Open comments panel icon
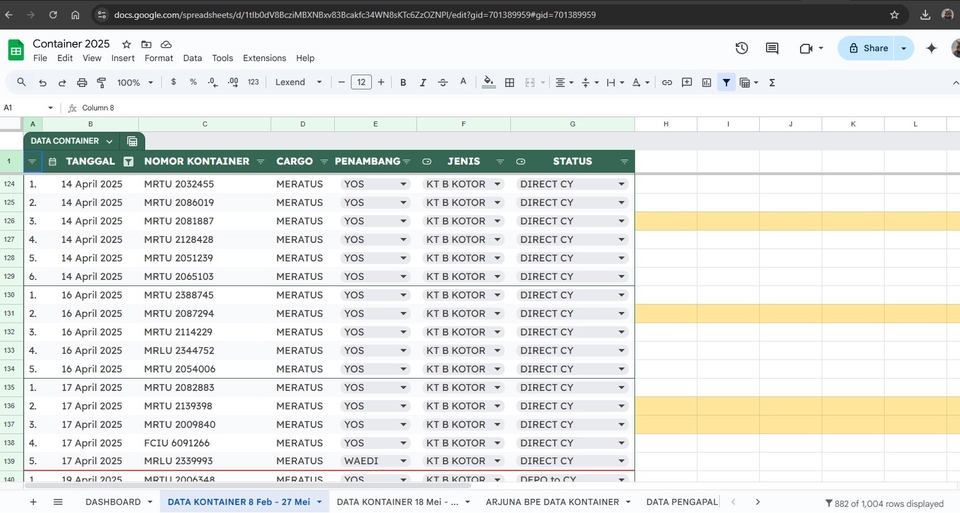 (x=772, y=48)
